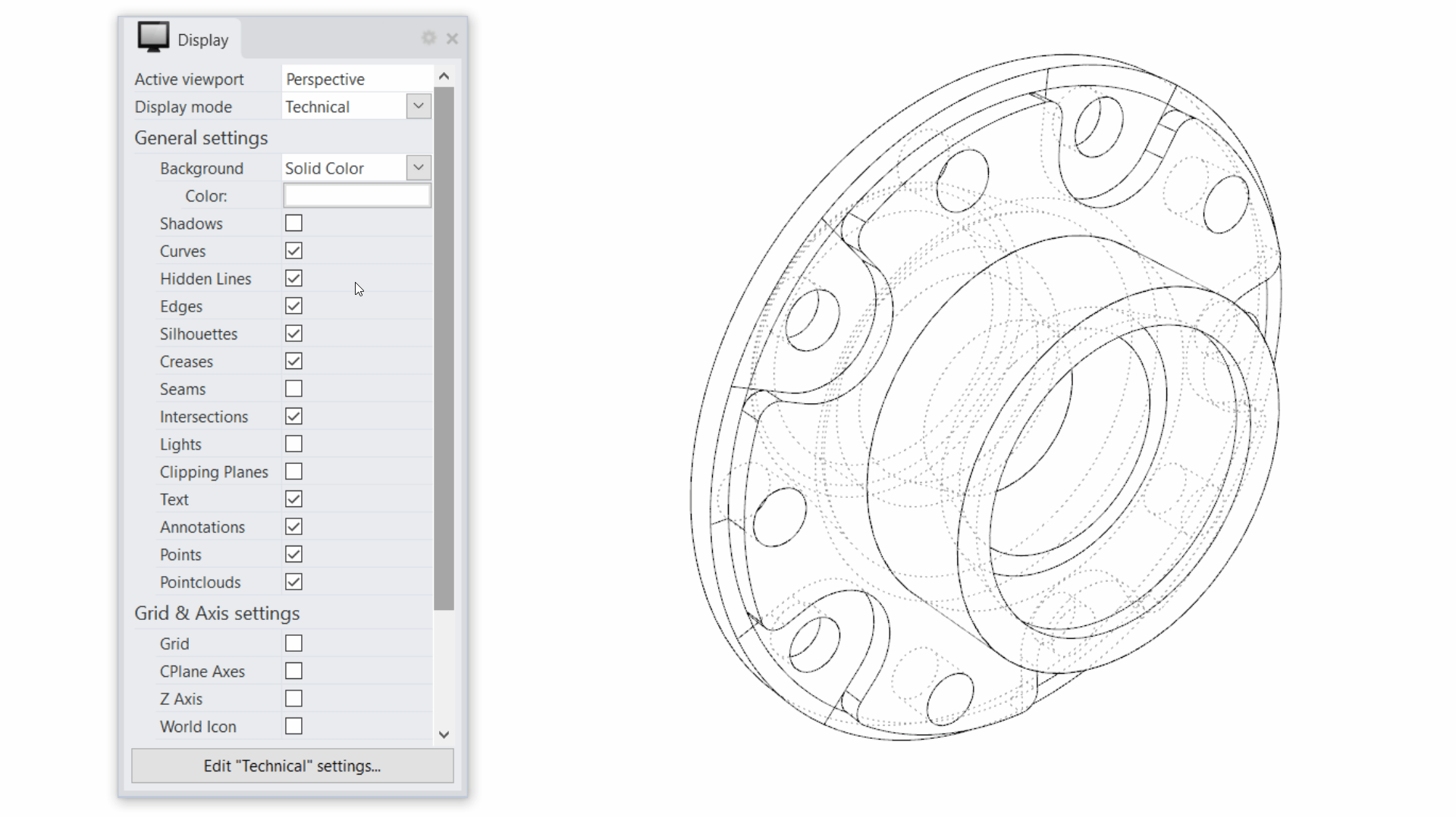Click Edit "Technical" settings button

coord(292,766)
